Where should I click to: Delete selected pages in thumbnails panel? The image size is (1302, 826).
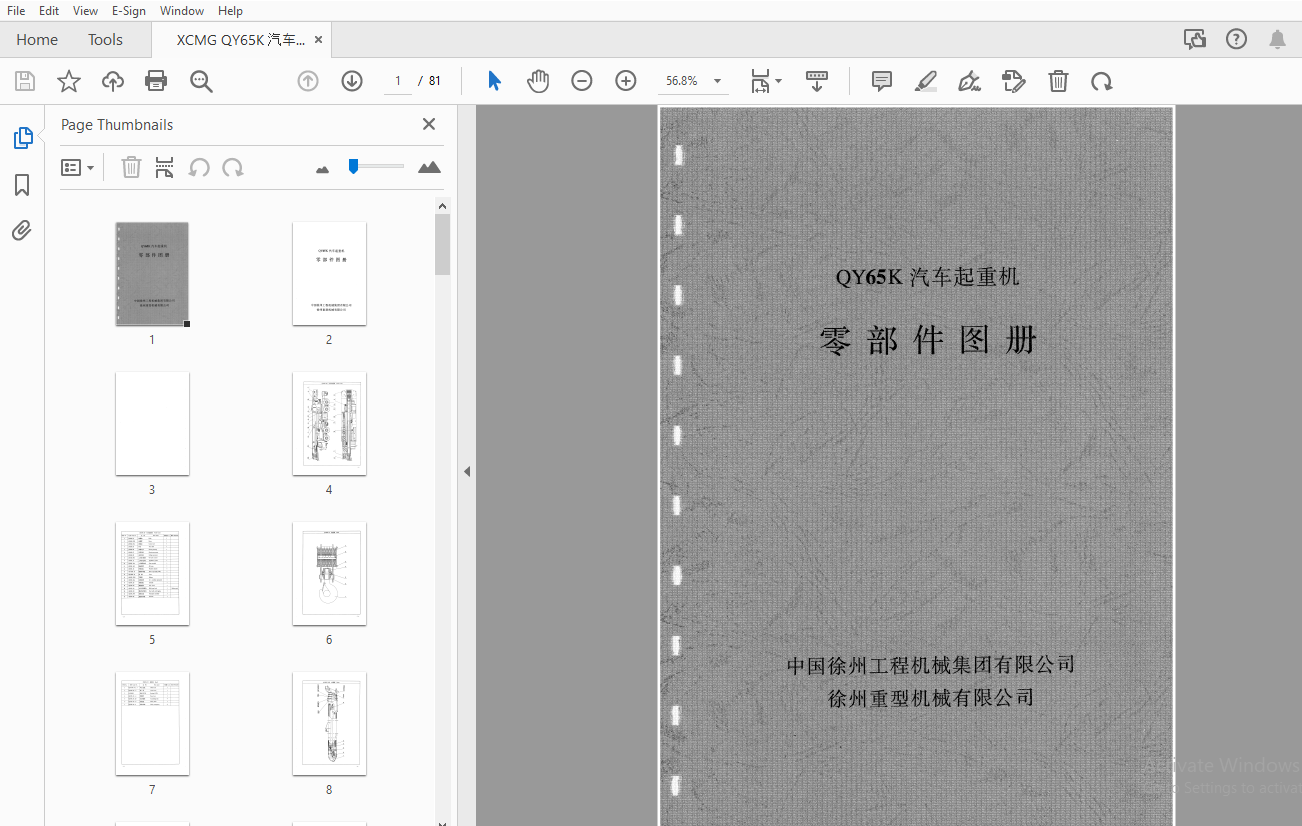[x=131, y=167]
